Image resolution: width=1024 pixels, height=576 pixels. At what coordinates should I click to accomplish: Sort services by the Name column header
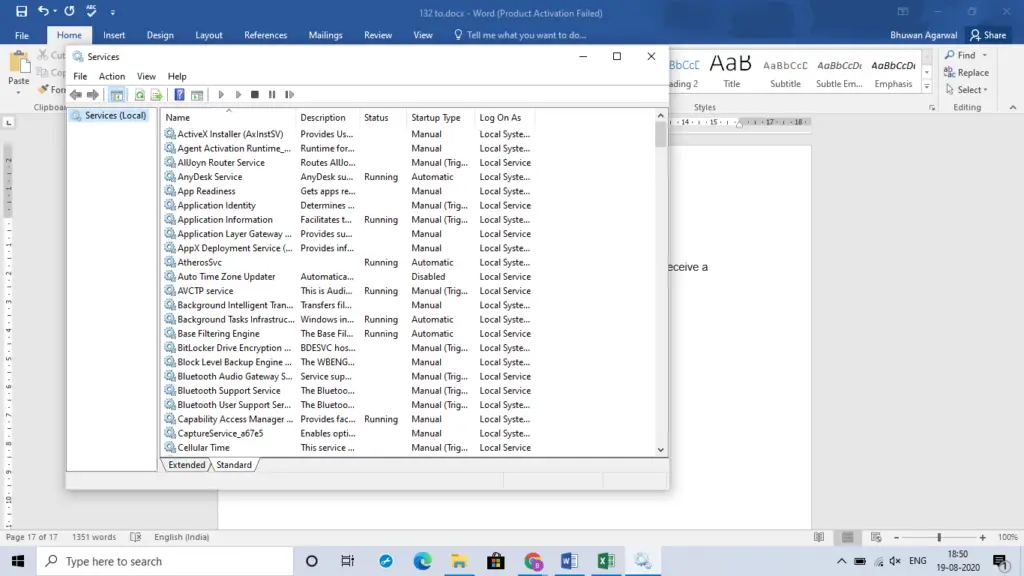pos(229,118)
